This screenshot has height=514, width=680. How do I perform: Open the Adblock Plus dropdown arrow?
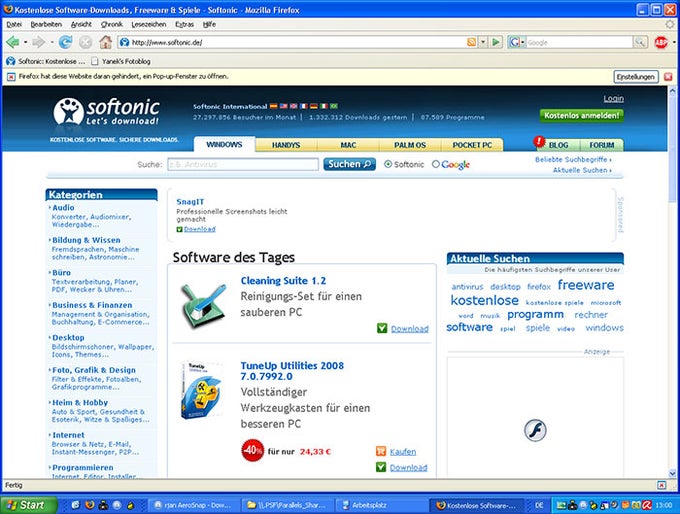673,42
